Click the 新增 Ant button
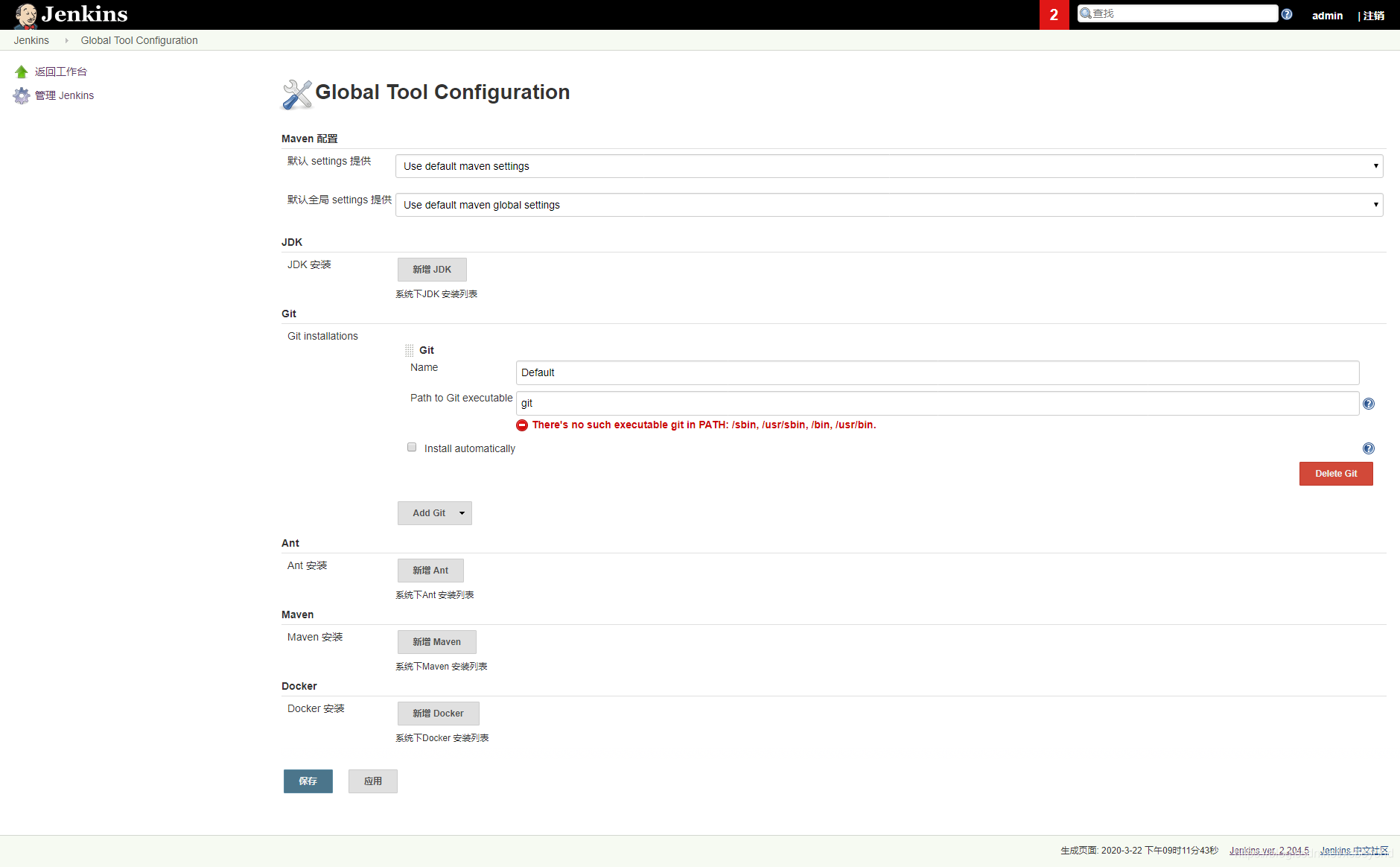This screenshot has width=1400, height=867. 430,571
